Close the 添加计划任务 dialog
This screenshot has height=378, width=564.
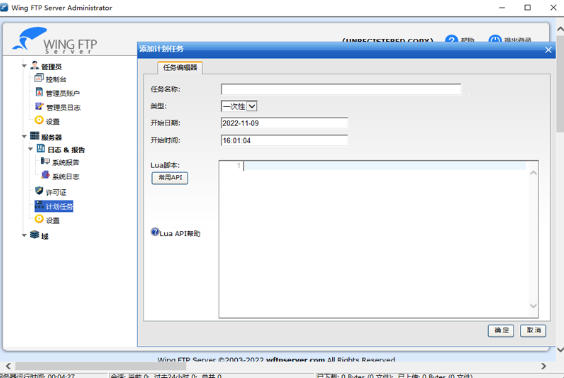coord(548,50)
